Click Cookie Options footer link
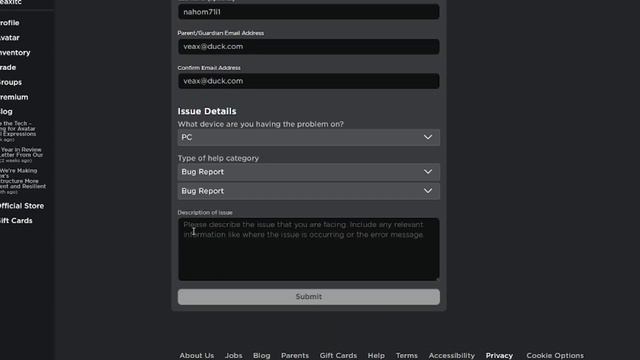Viewport: 640px width, 360px height. 555,356
